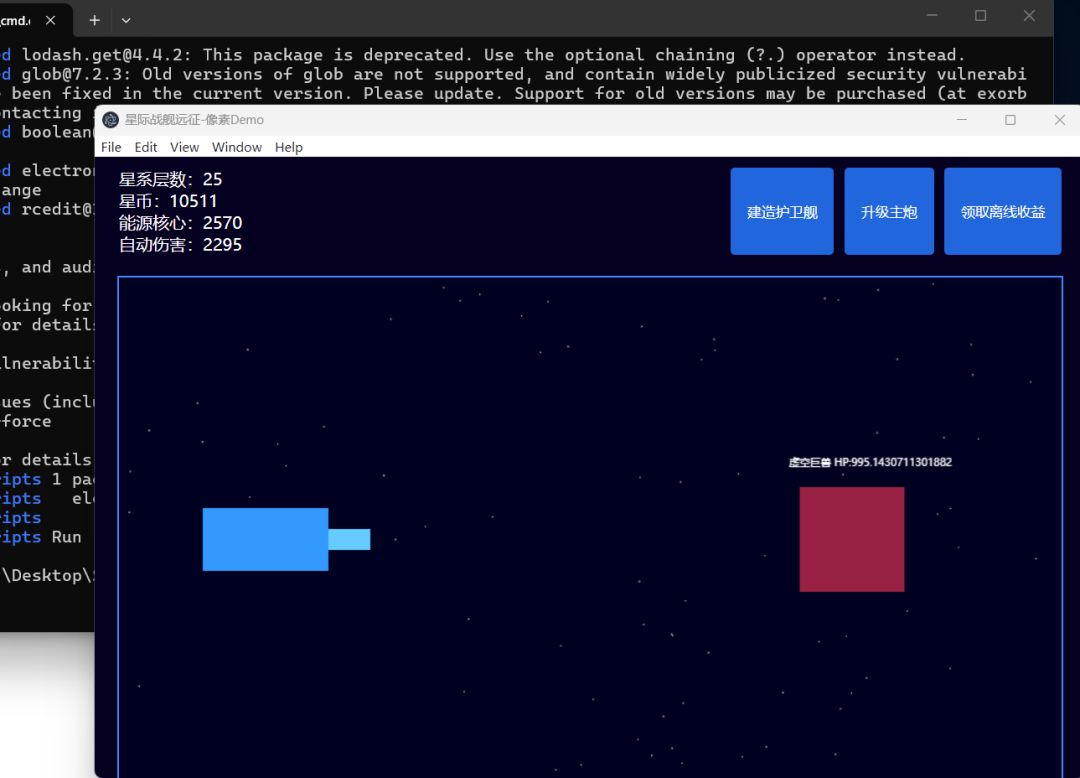Image resolution: width=1080 pixels, height=778 pixels.
Task: Claim offline earnings via 领取离线收益
Action: point(1003,211)
